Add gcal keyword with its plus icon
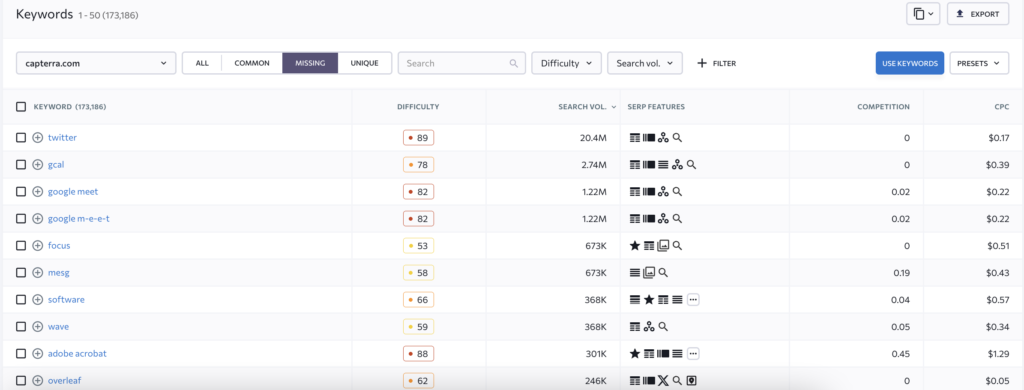The image size is (1024, 390). 38,165
